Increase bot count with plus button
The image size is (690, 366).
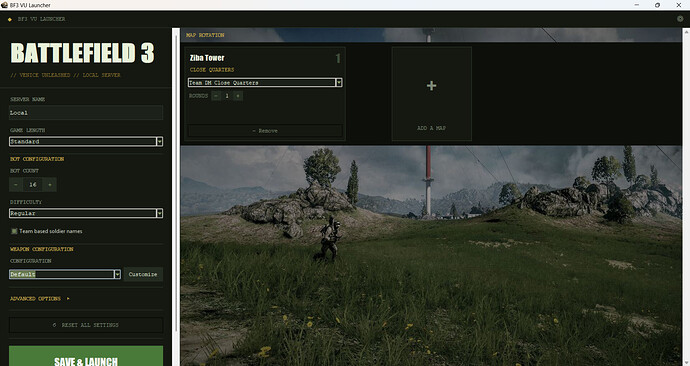pos(50,185)
